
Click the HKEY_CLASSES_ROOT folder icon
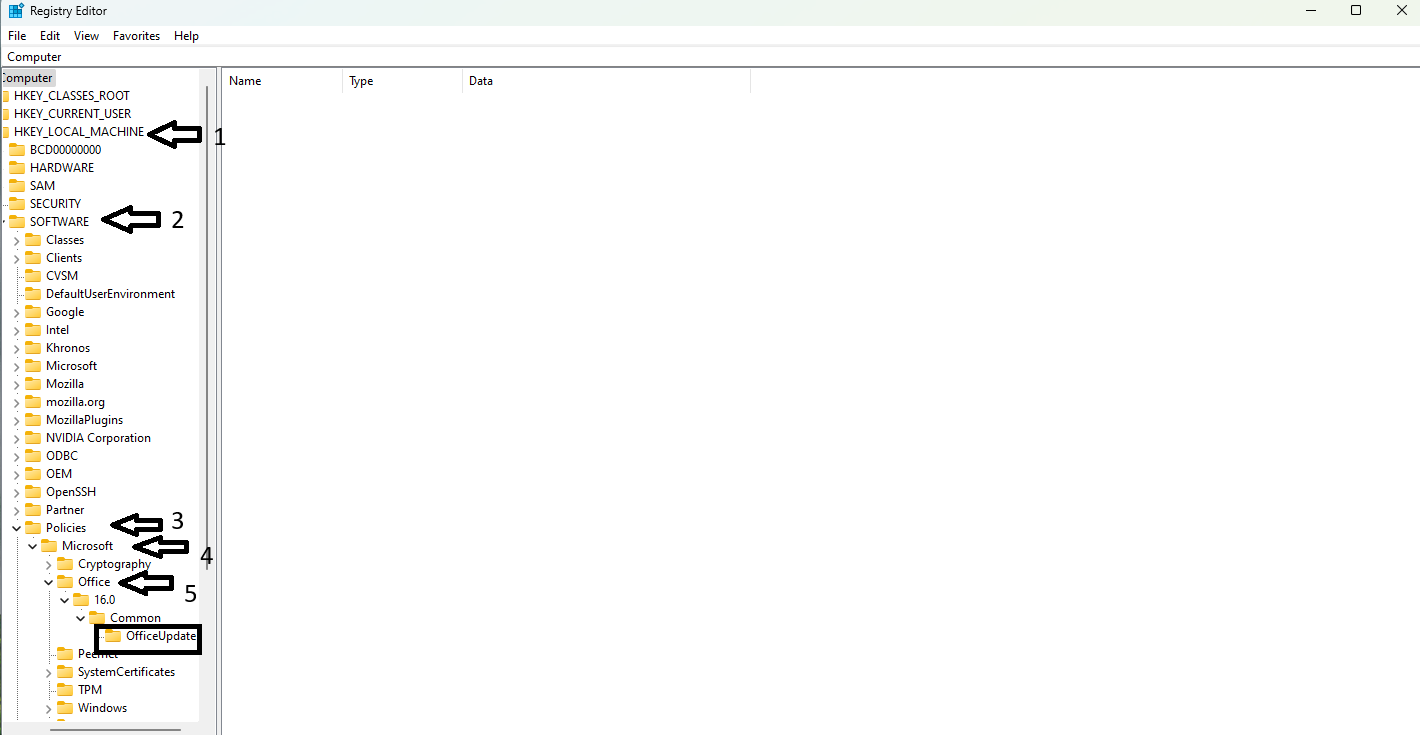[5, 96]
